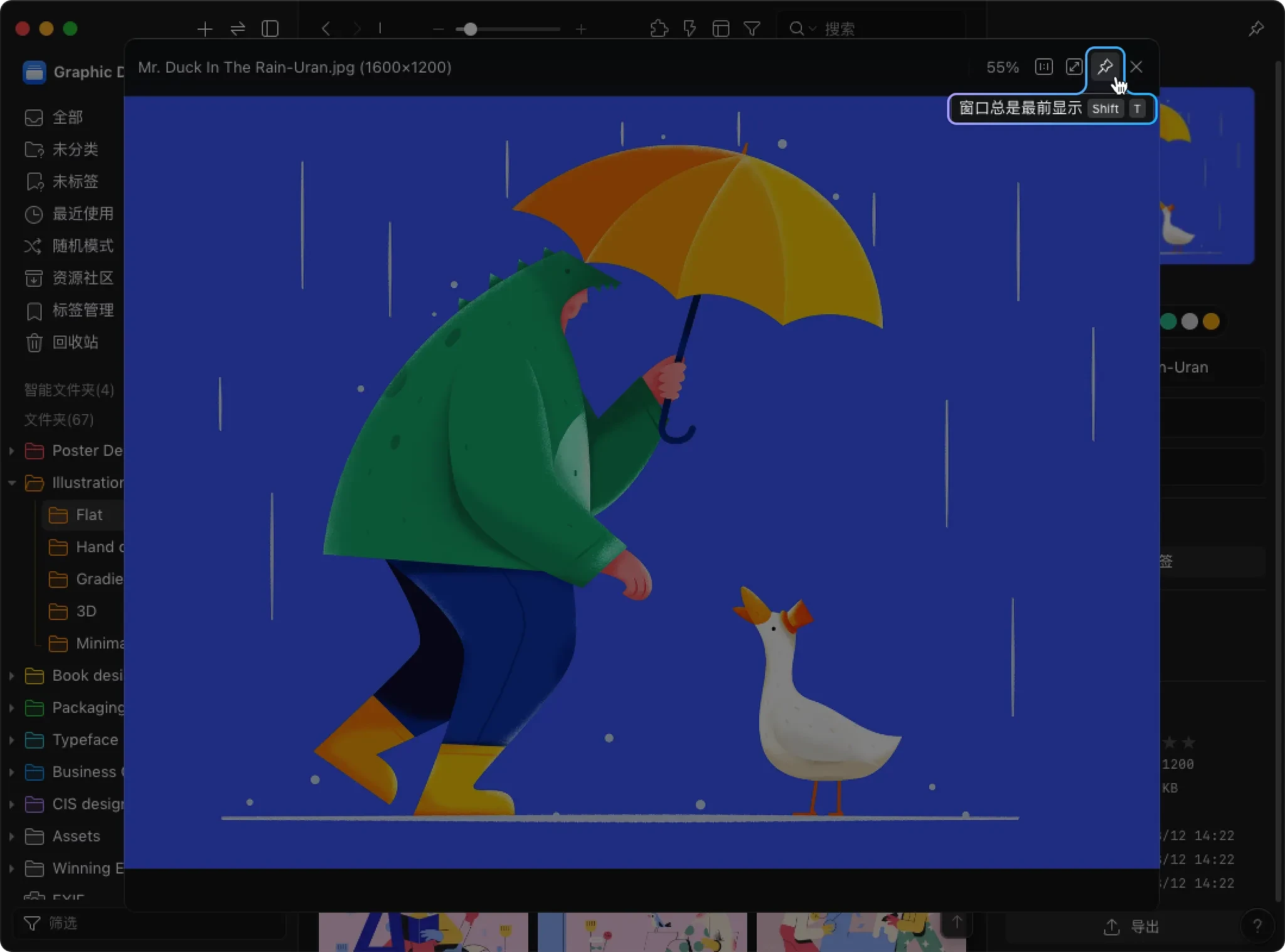Click the inspector preview thumbnail with umbrella
The height and width of the screenshot is (952, 1285).
click(x=1207, y=176)
